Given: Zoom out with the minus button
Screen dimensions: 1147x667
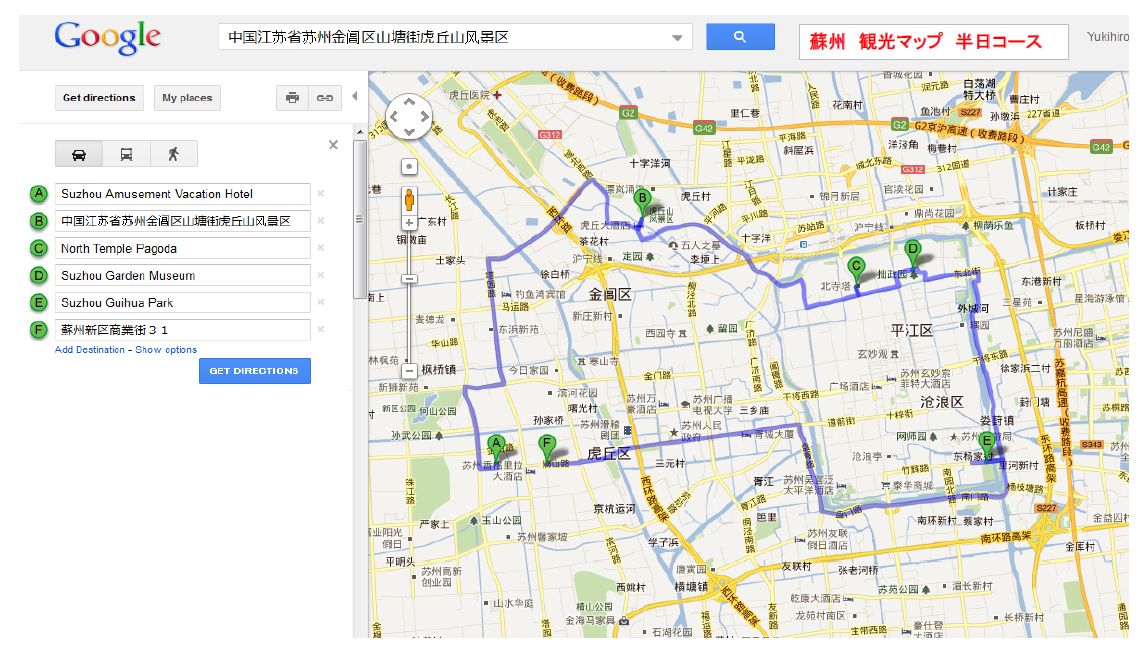Looking at the screenshot, I should (410, 371).
